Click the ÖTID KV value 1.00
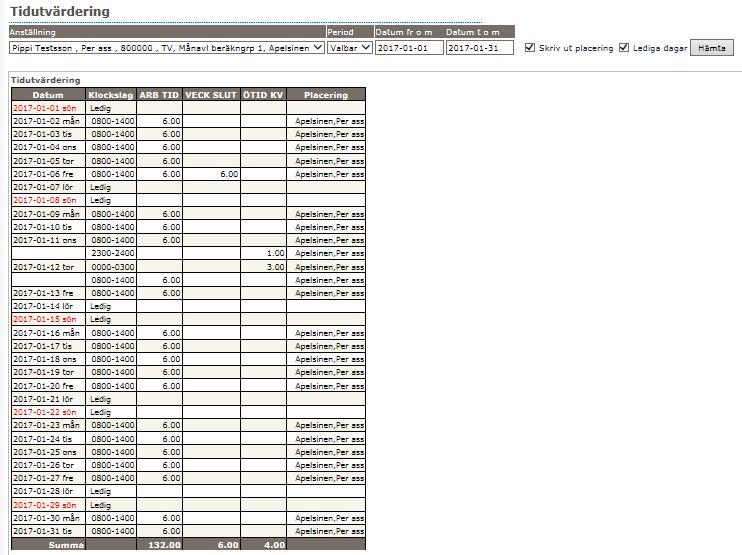This screenshot has height=555, width=742. (275, 253)
